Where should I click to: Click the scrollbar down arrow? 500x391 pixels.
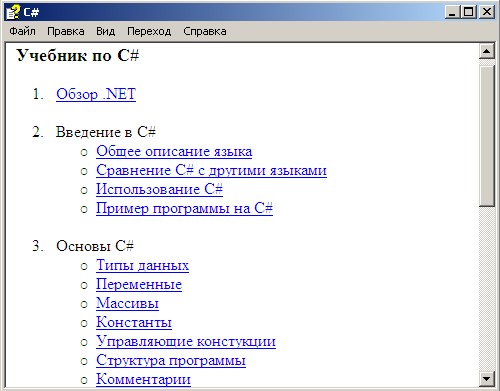click(x=487, y=379)
